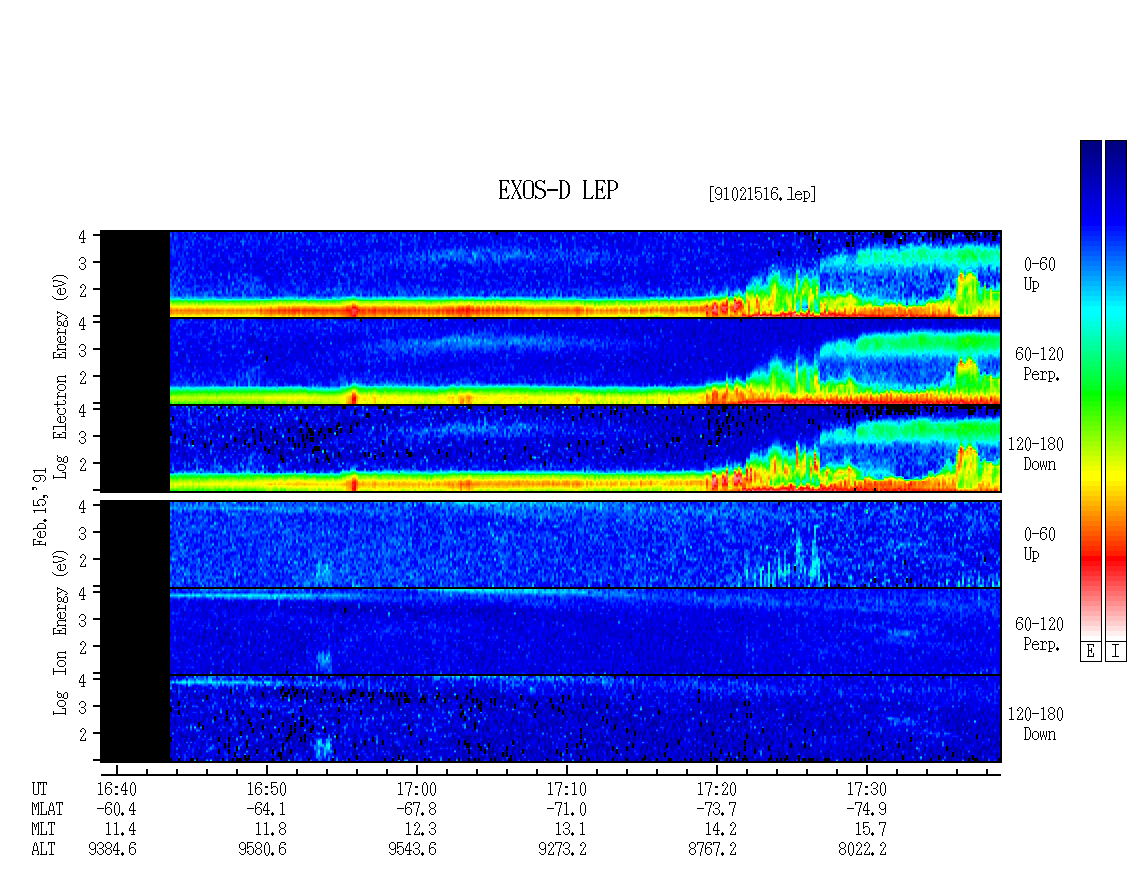Click the MLT value 11.8
This screenshot has height=875, width=1130.
pyautogui.click(x=270, y=830)
